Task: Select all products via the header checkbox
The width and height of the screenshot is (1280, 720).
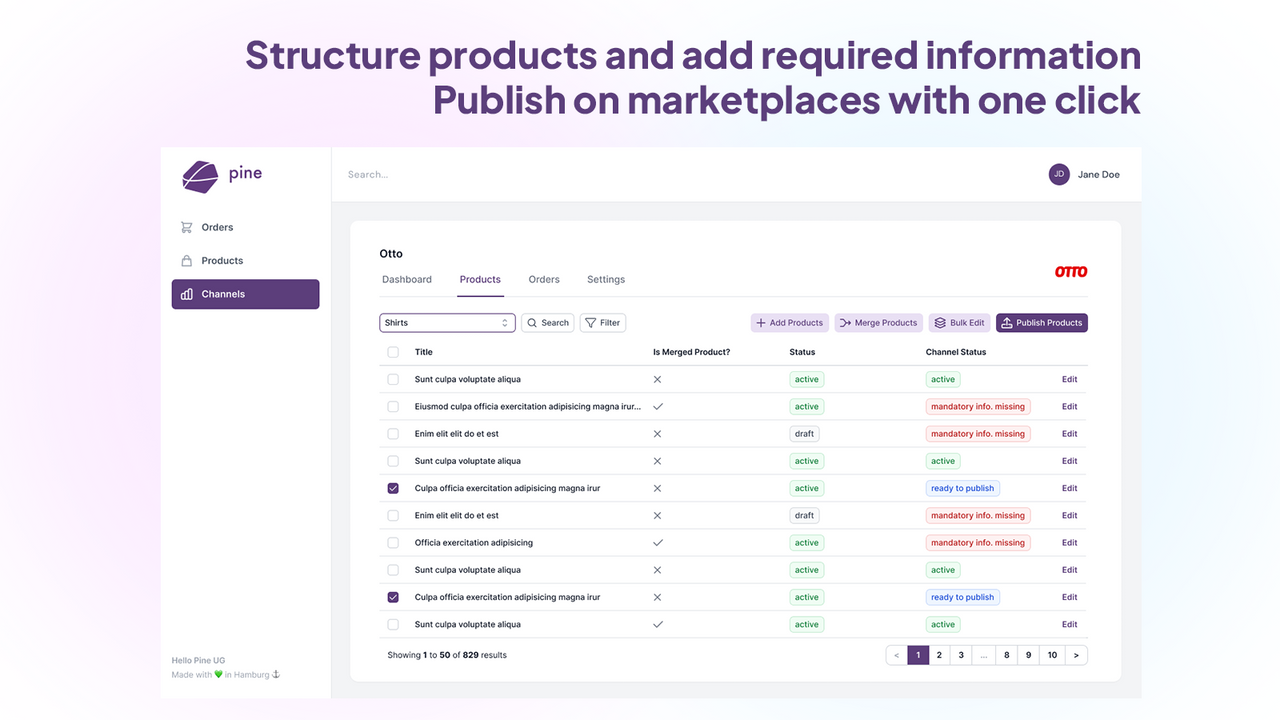Action: click(392, 352)
